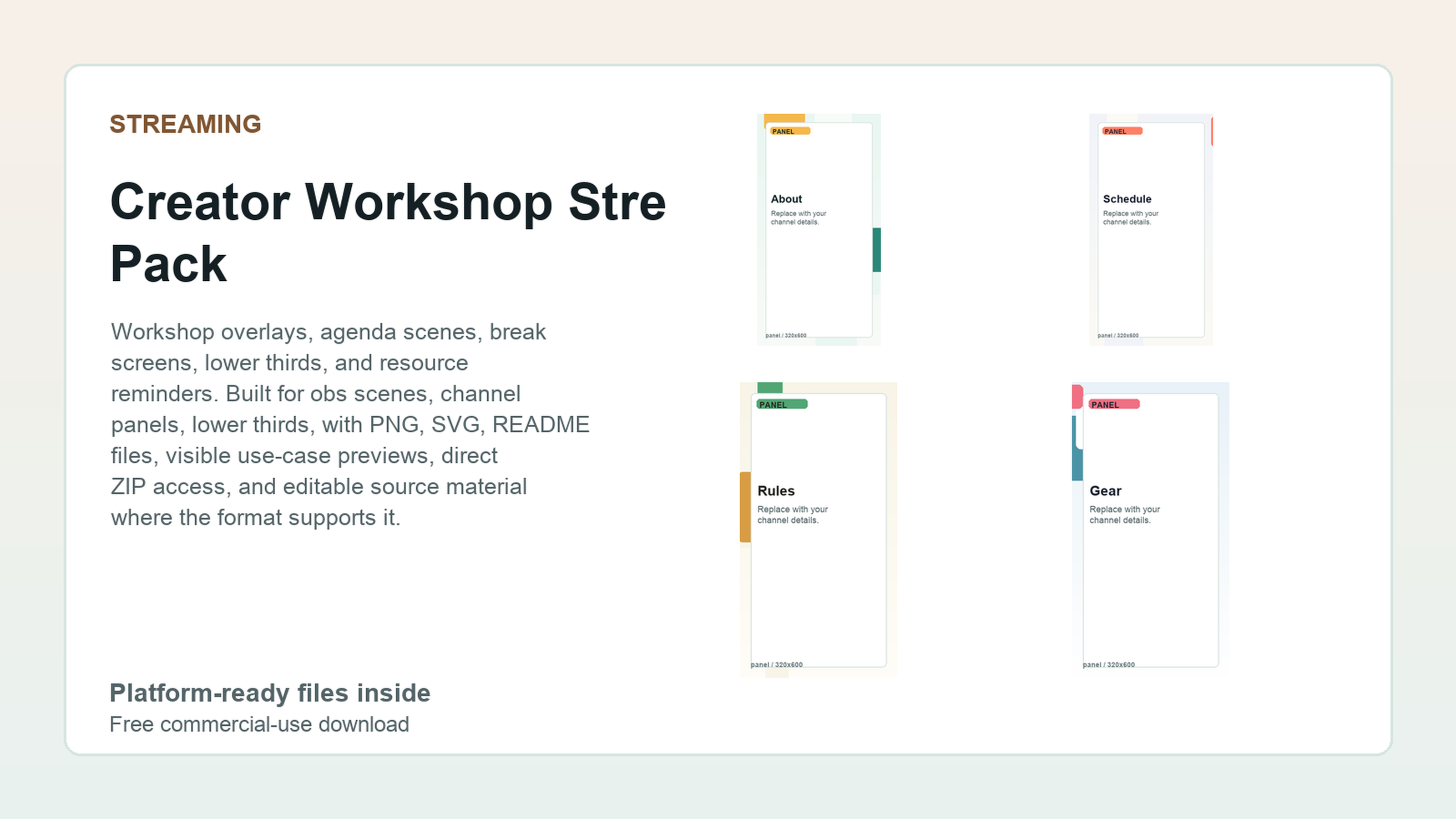Click the green PANEL badge on Rules

pos(782,404)
